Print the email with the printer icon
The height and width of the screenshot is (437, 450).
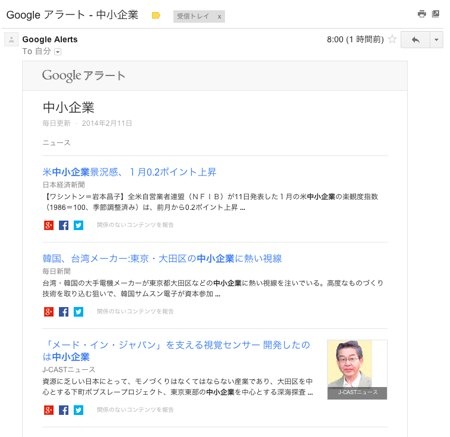coord(422,14)
